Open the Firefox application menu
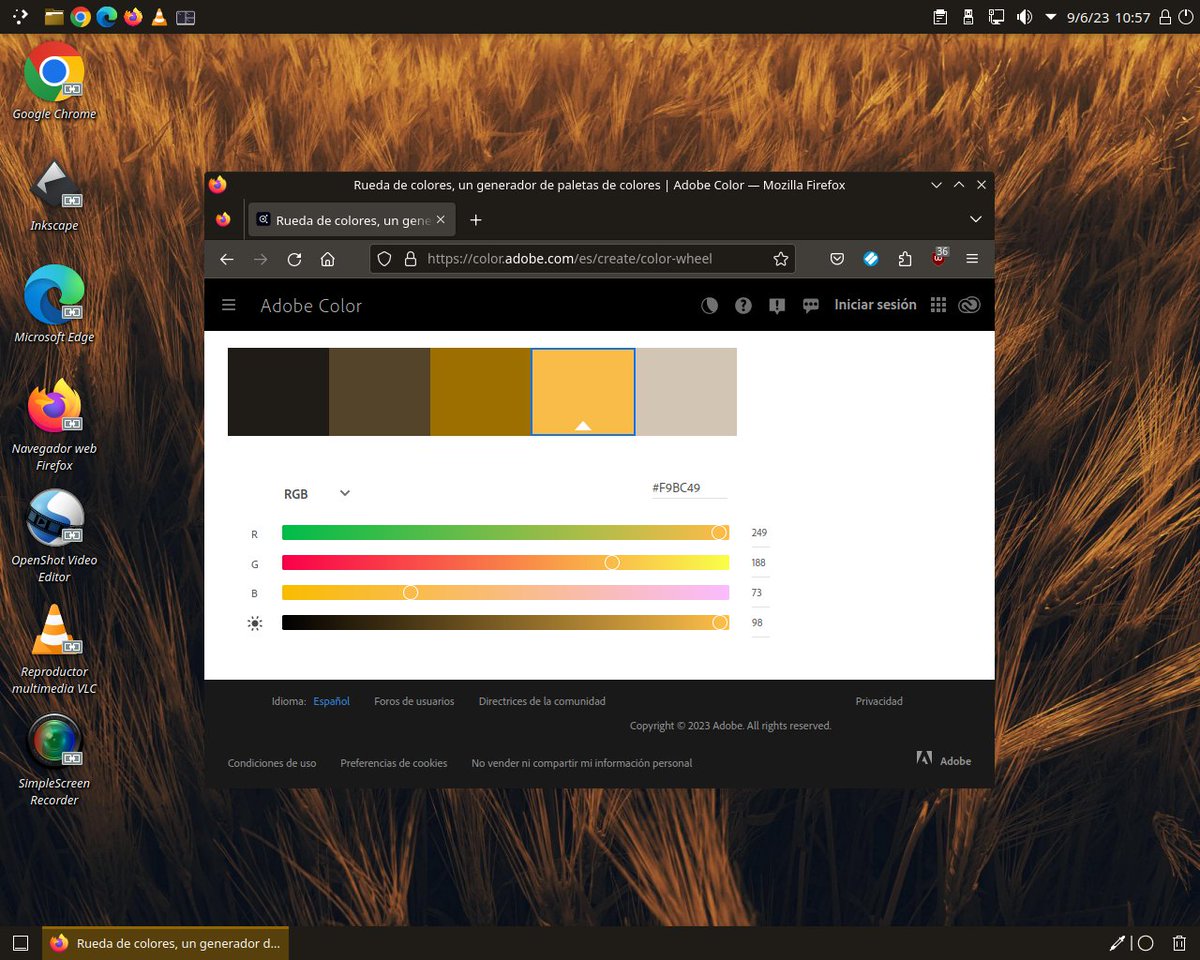This screenshot has height=960, width=1200. [x=972, y=259]
